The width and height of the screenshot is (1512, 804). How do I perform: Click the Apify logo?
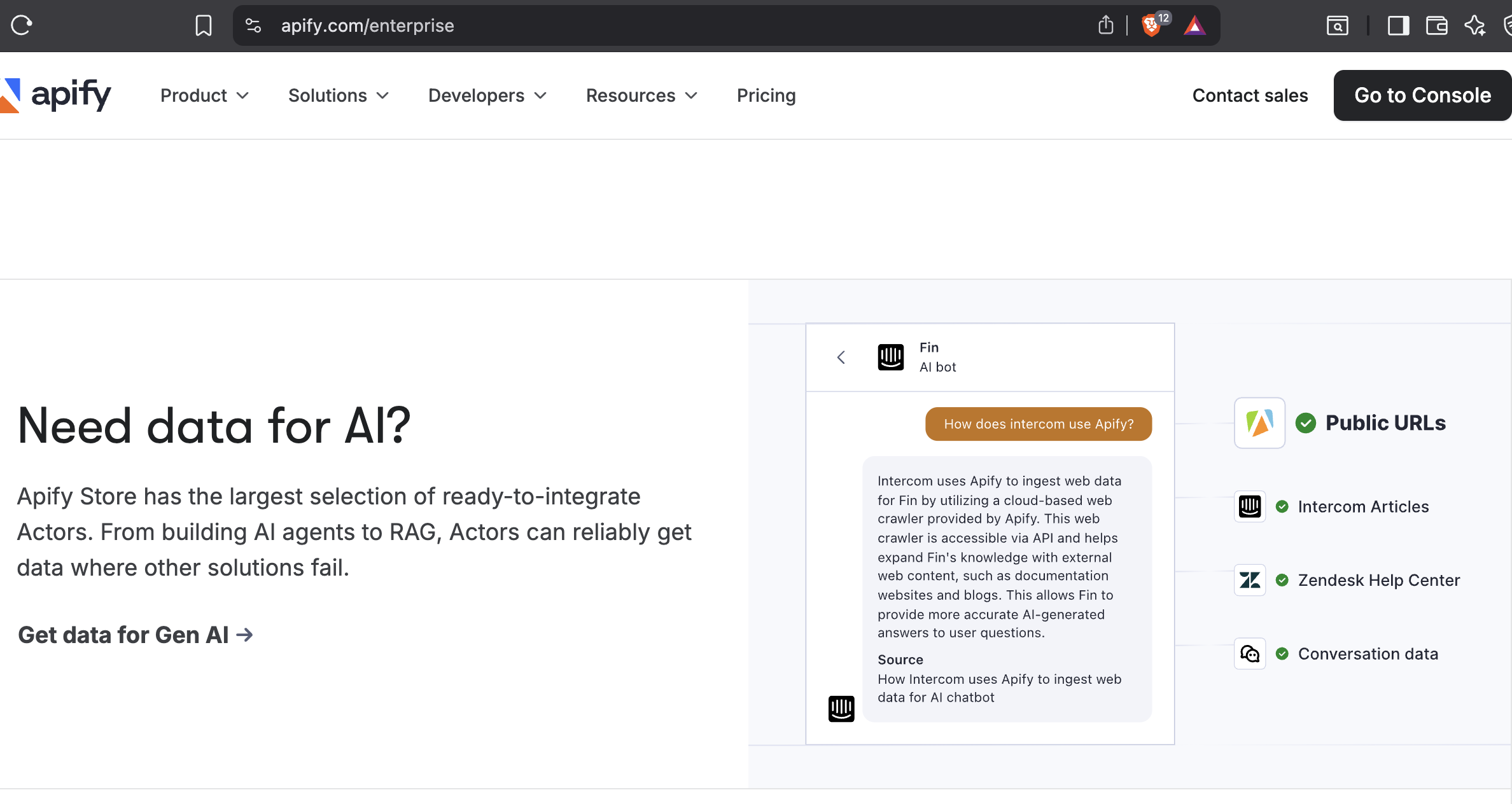(x=56, y=95)
